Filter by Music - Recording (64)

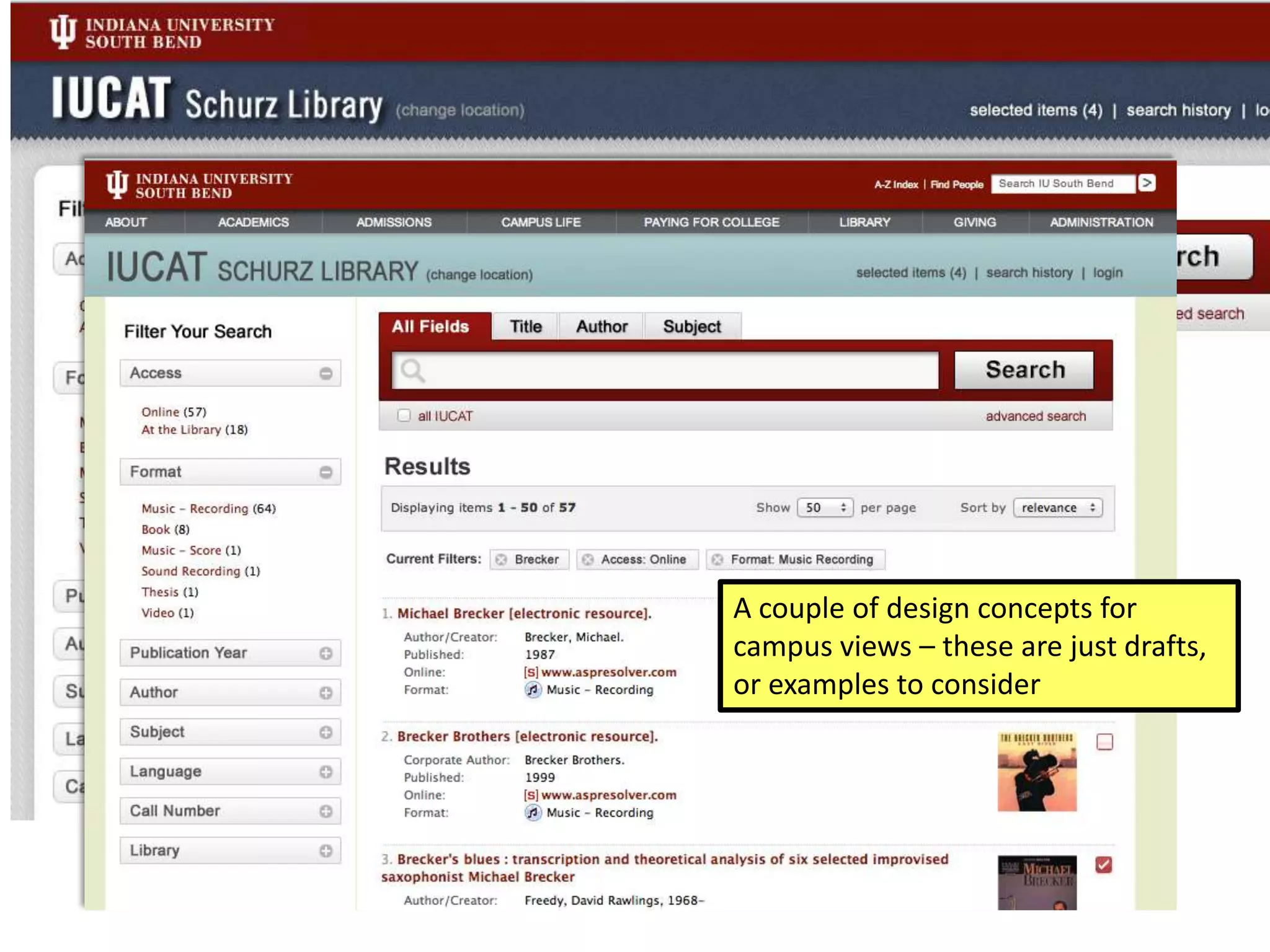coord(208,508)
